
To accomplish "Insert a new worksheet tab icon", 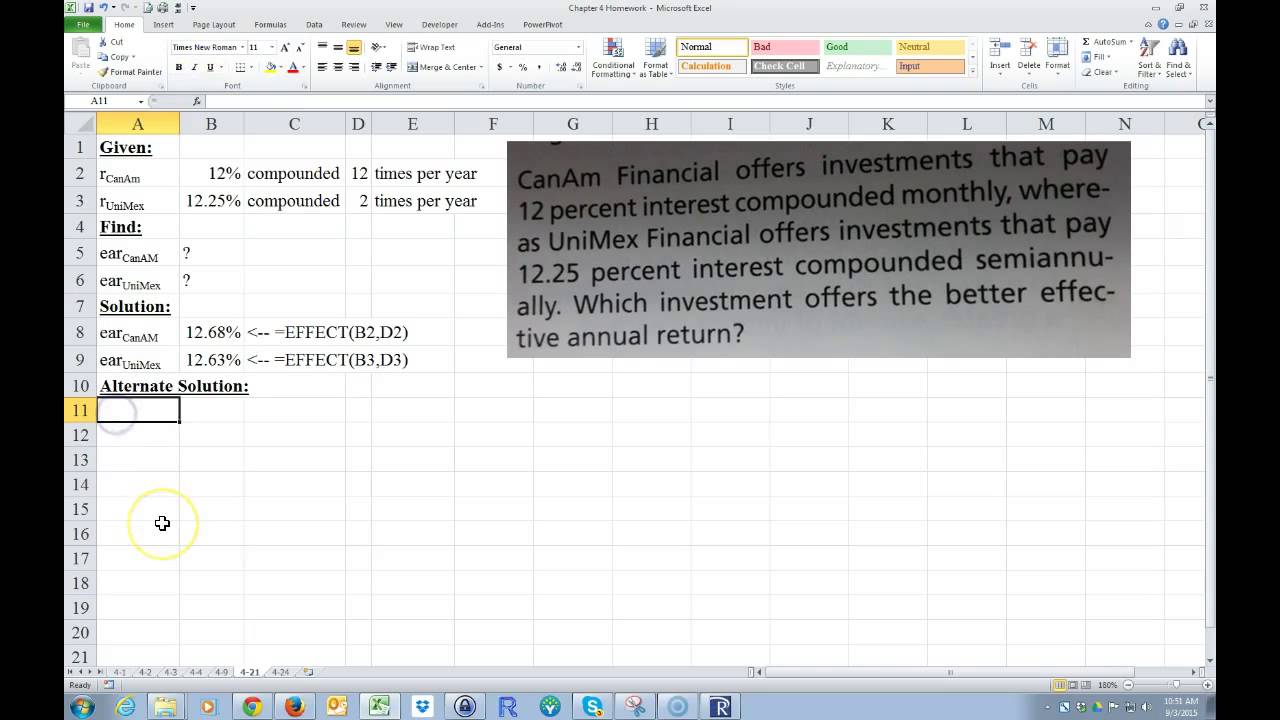I will (x=308, y=672).
